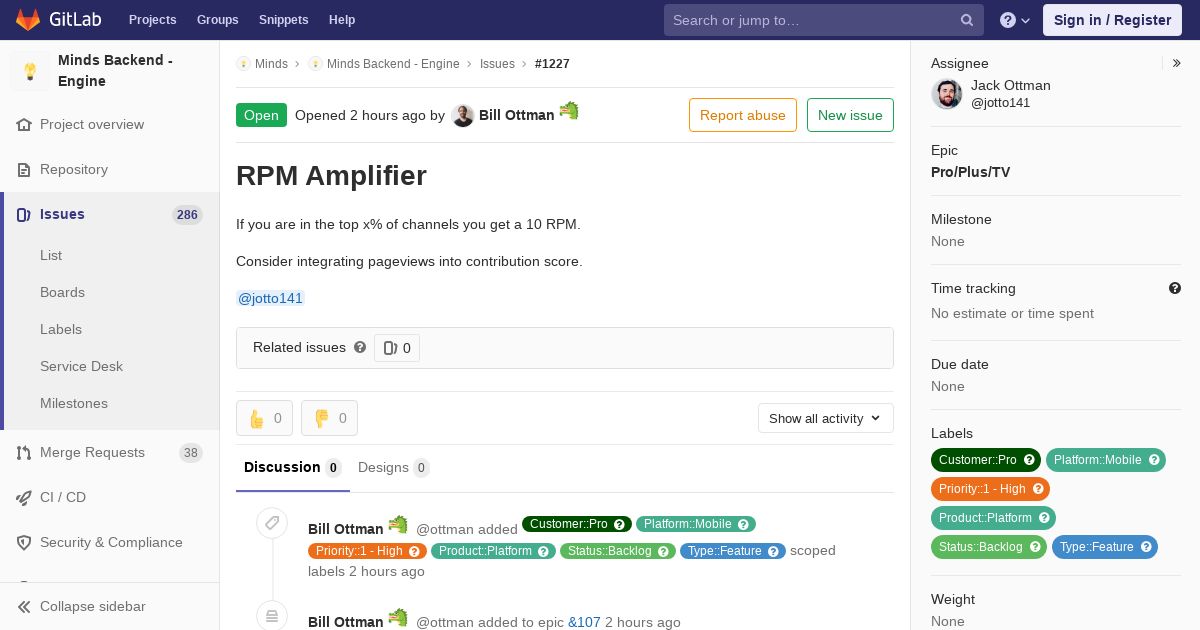Click the Repository file icon
Screen dimensions: 1200x630
(x=24, y=170)
